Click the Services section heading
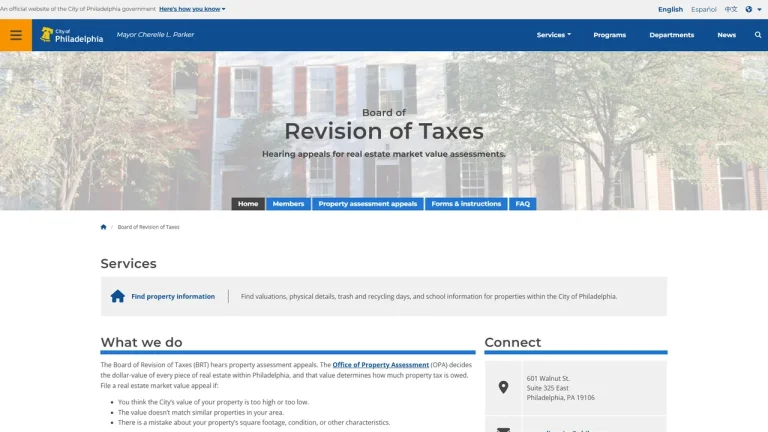Image resolution: width=768 pixels, height=432 pixels. click(x=128, y=264)
